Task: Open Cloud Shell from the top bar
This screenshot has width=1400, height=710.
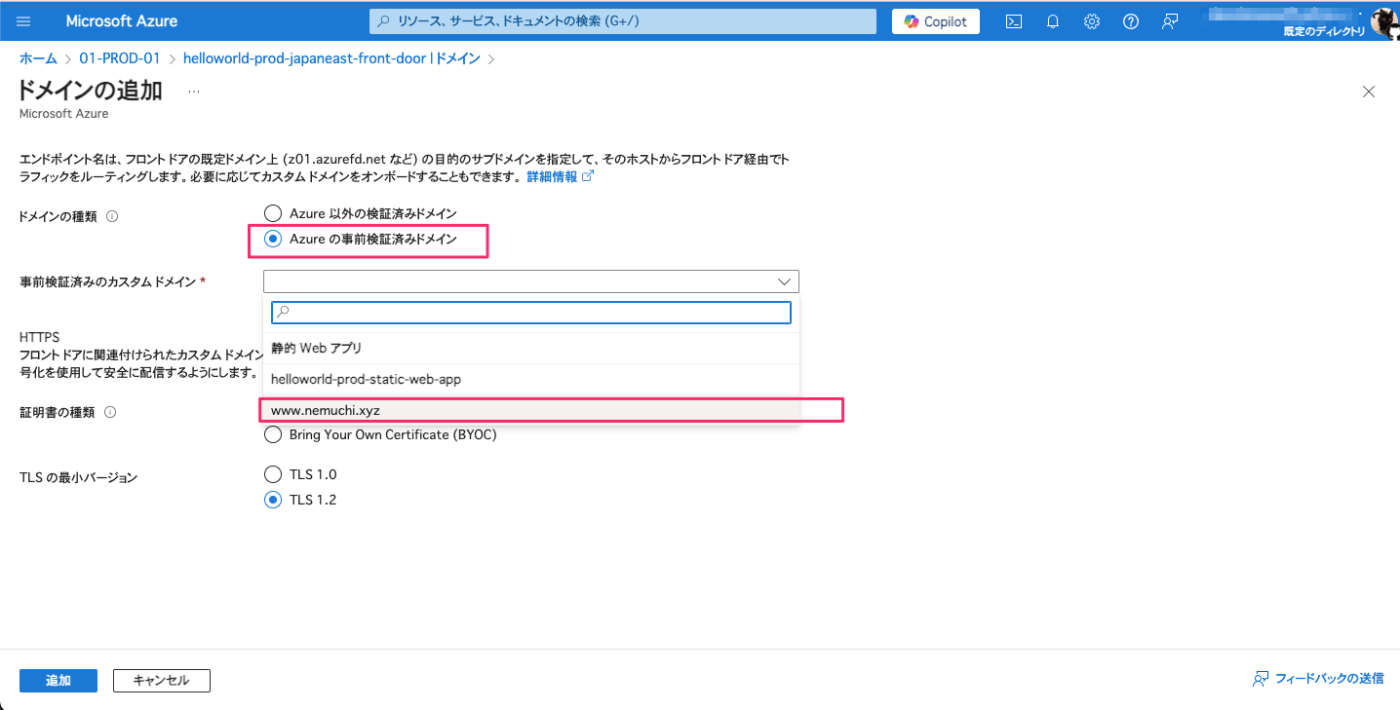Action: 1013,21
